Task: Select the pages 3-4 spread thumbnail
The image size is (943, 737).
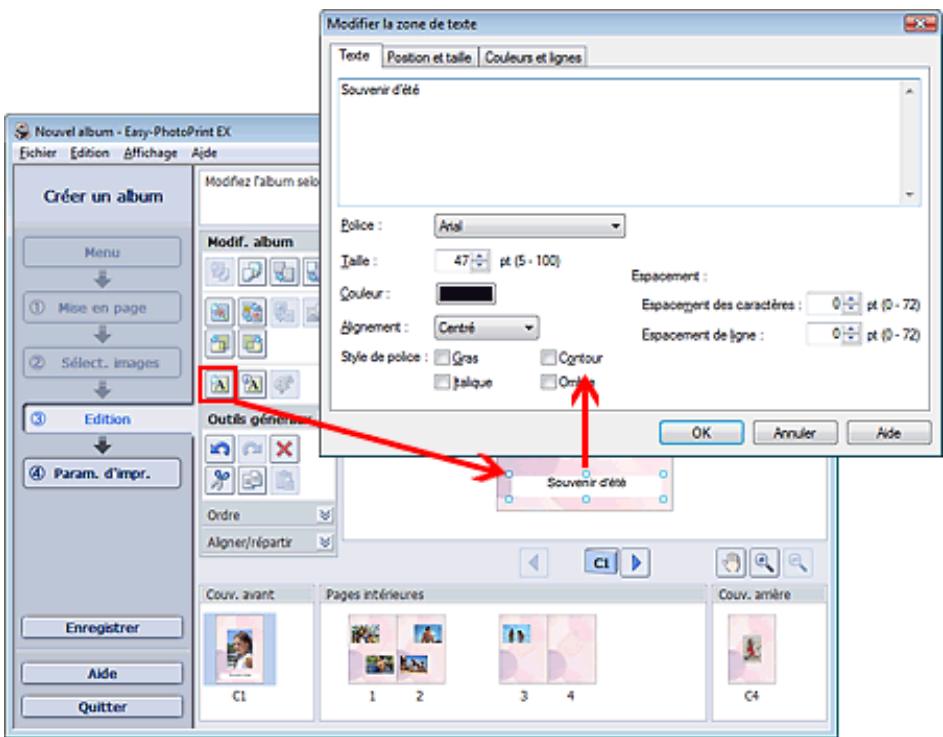Action: click(547, 649)
